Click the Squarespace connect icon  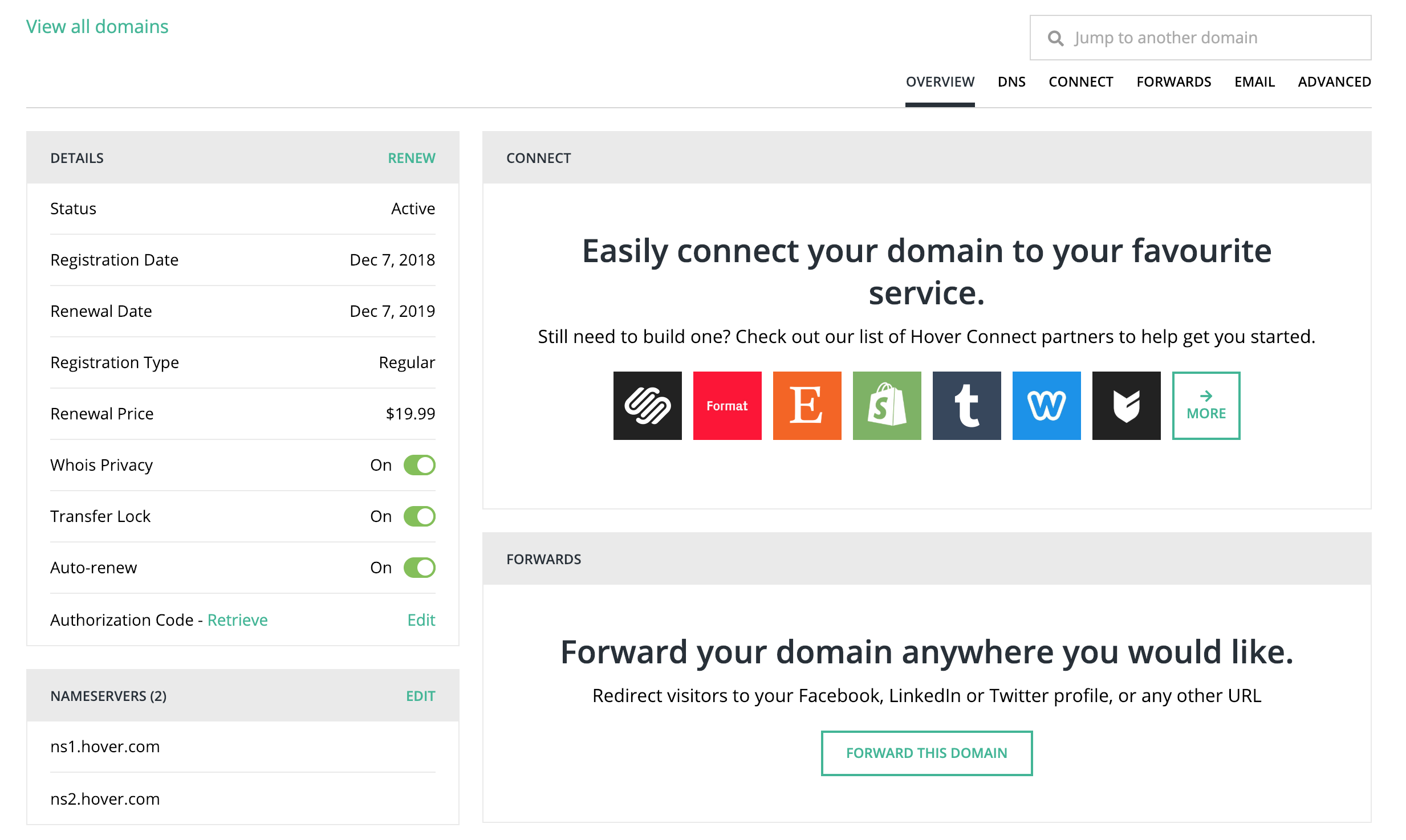(647, 405)
